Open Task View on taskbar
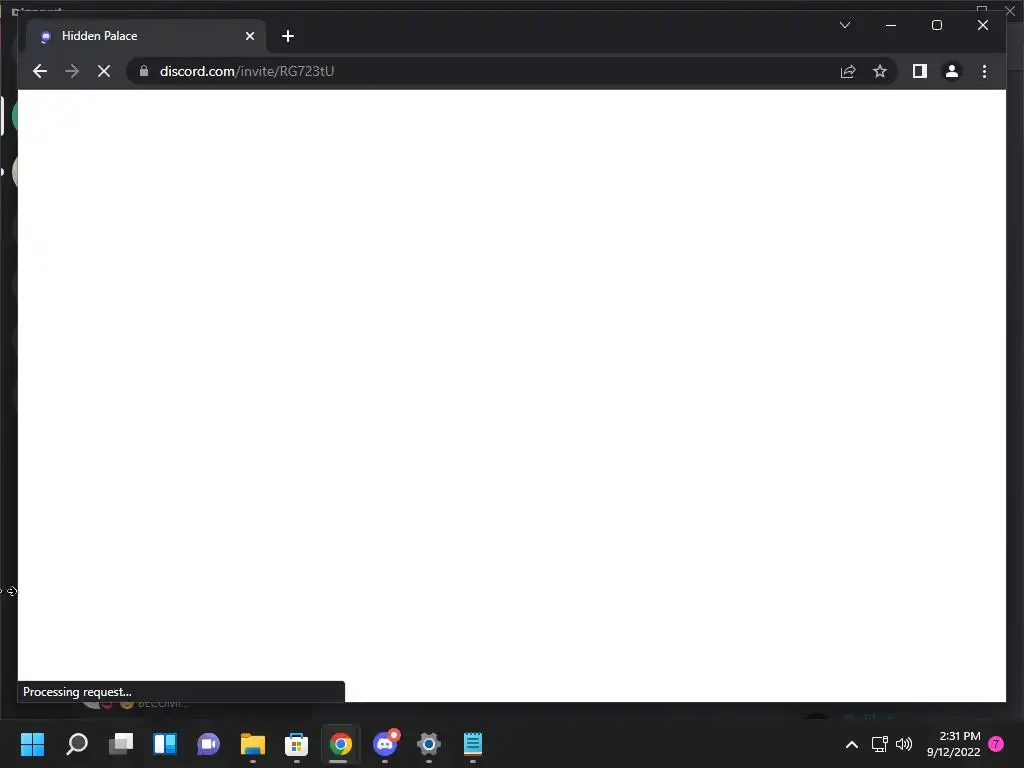Viewport: 1024px width, 768px height. point(121,744)
